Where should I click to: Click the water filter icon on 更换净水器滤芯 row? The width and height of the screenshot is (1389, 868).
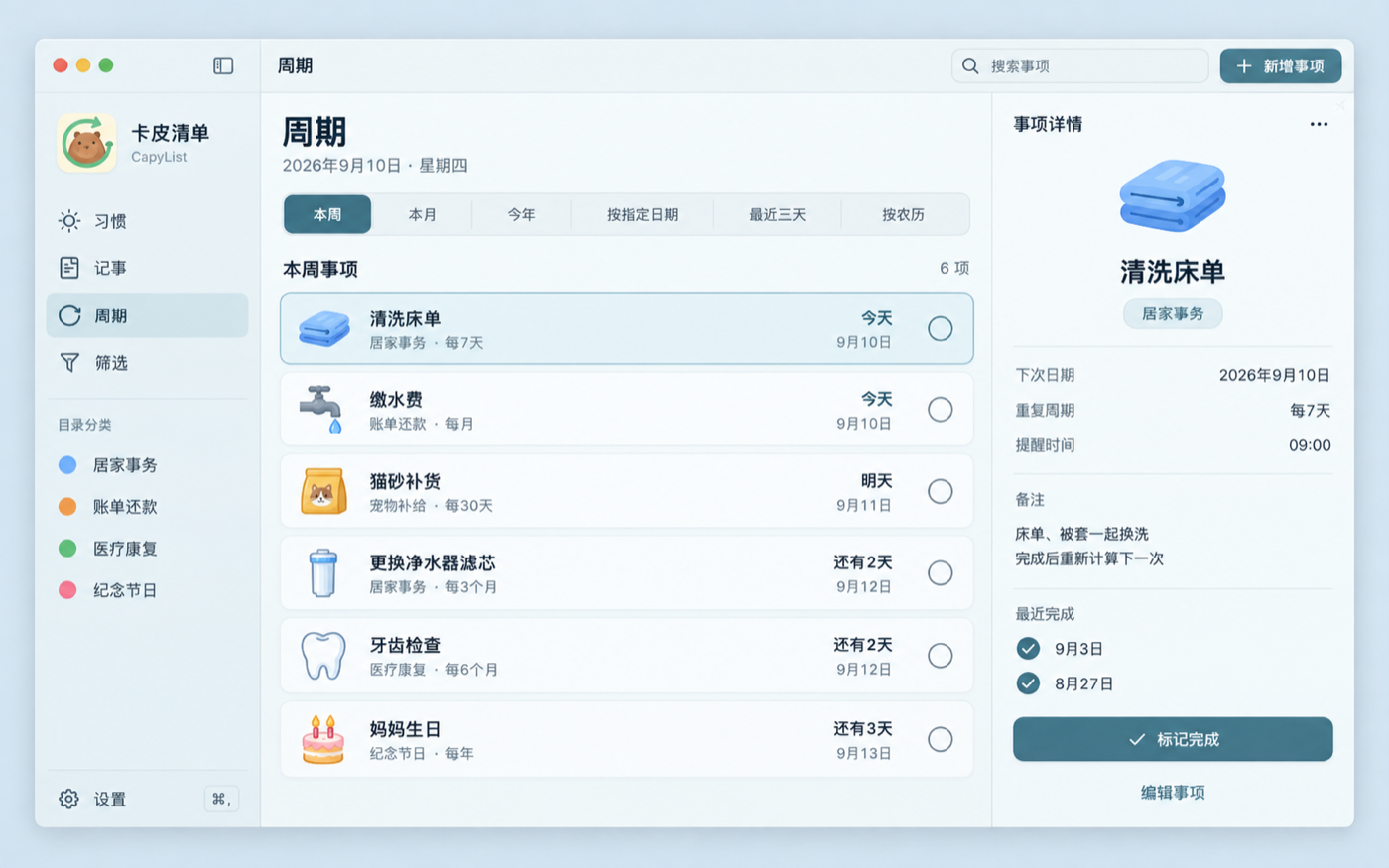[x=323, y=572]
